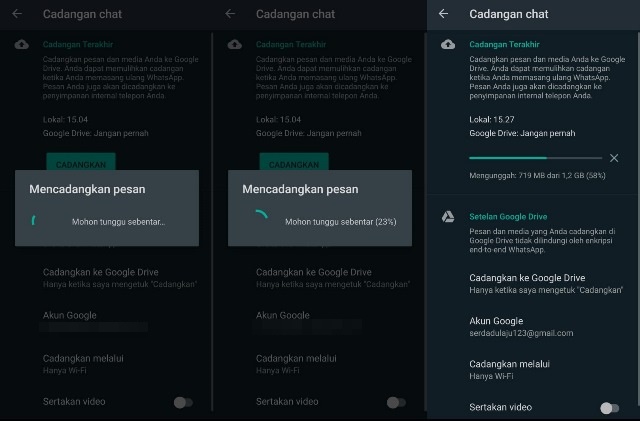Click the Lokal: 15.27 text
640x421 pixels.
(x=492, y=120)
